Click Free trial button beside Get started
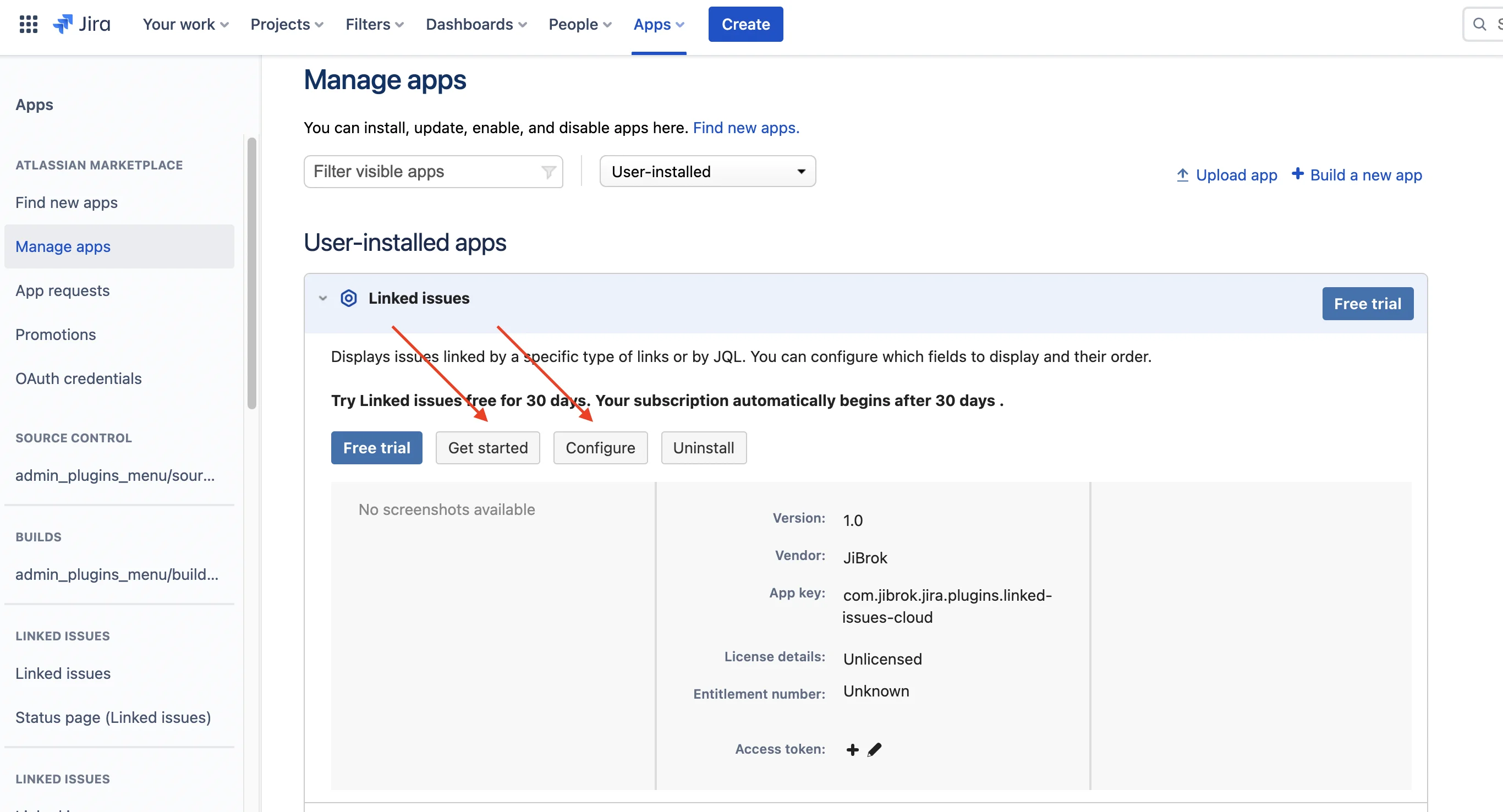 coord(376,447)
